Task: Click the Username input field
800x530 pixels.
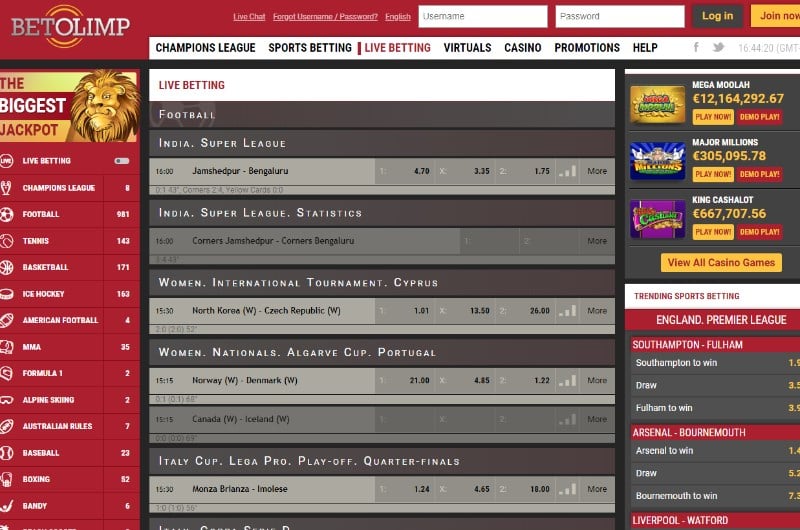Action: (483, 16)
